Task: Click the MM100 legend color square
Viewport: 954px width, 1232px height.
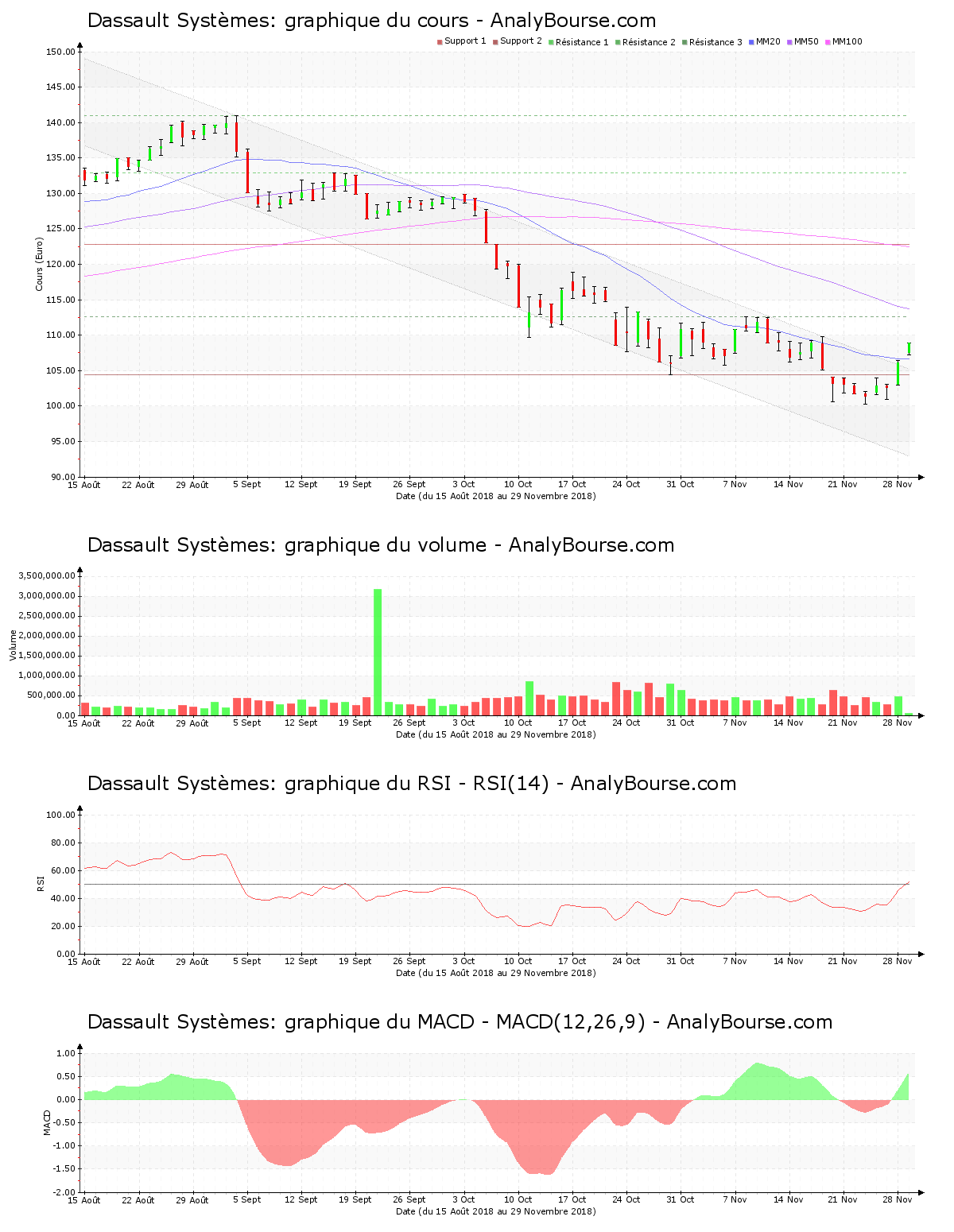Action: coord(828,42)
